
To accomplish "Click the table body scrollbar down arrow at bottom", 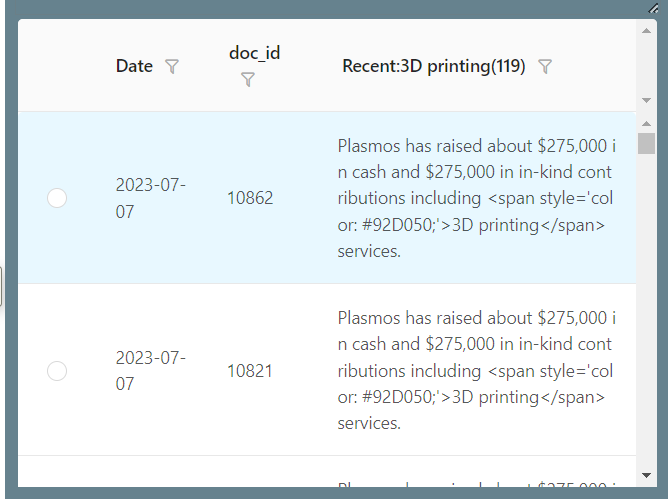I will pyautogui.click(x=646, y=474).
